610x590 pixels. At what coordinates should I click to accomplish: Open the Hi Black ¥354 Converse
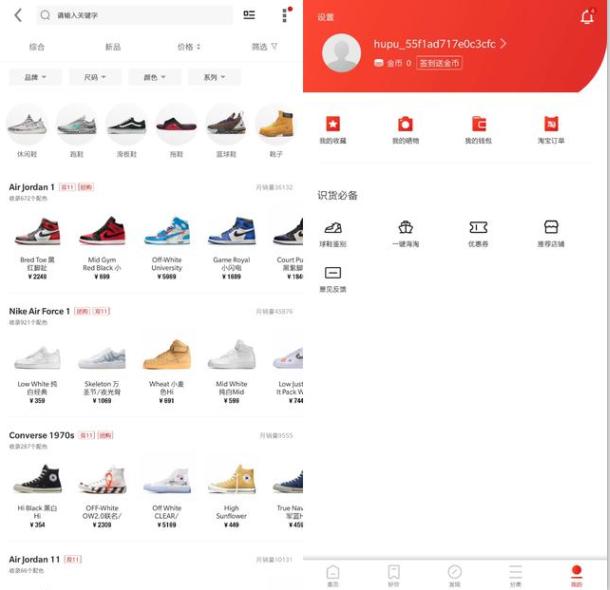37,494
